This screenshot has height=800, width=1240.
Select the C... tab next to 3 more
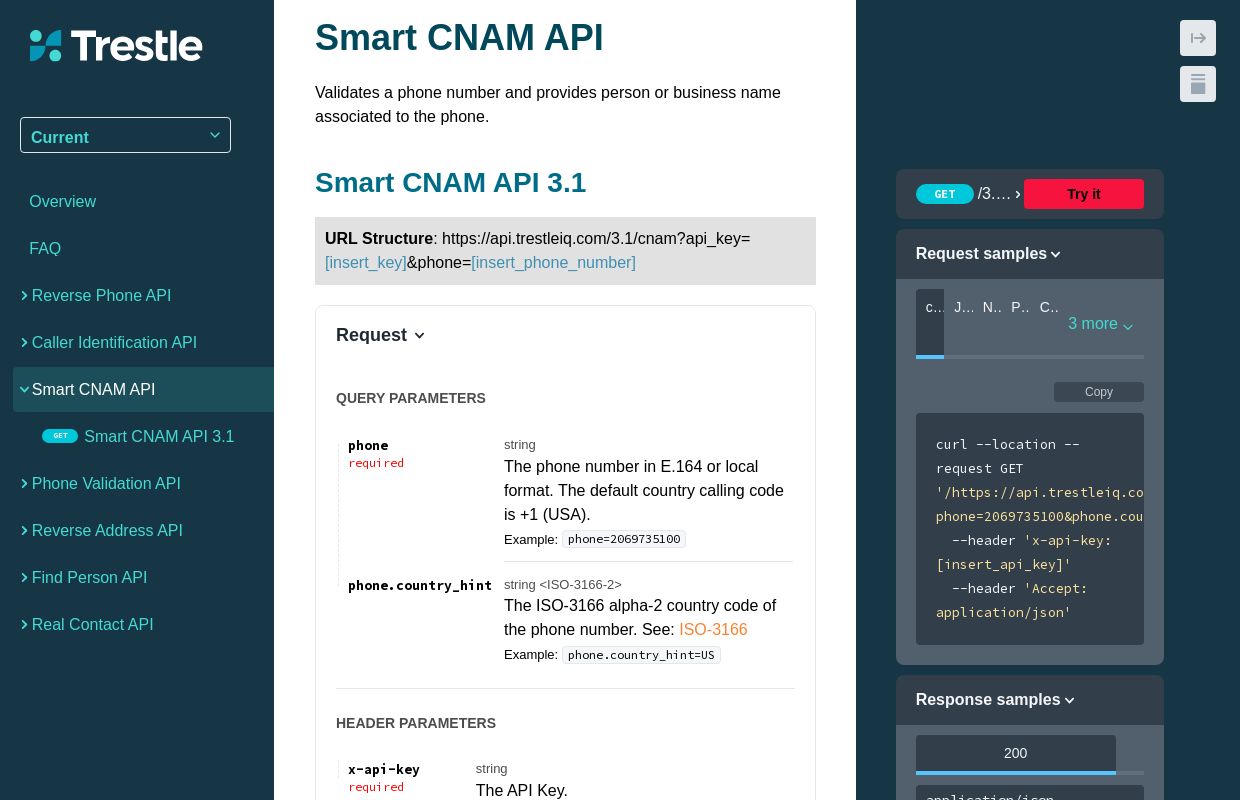coord(1048,307)
